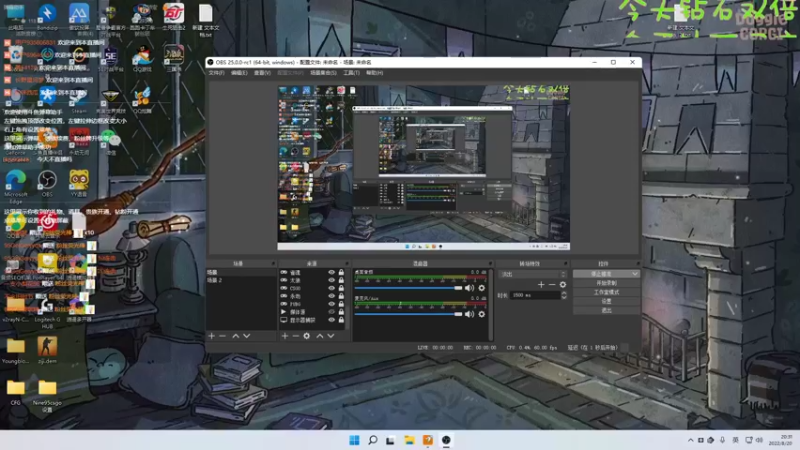Remove selected scene with the minus icon
The height and width of the screenshot is (450, 800).
coord(222,336)
